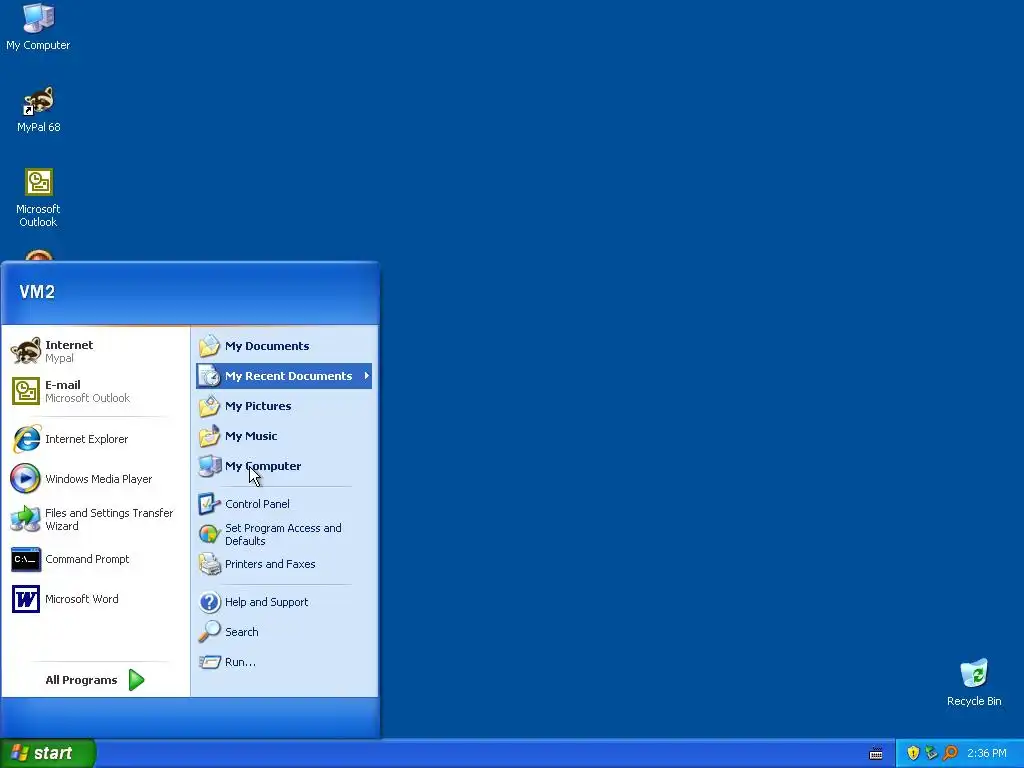This screenshot has height=768, width=1024.
Task: Click the on-screen keyboard taskbar icon
Action: [x=876, y=754]
